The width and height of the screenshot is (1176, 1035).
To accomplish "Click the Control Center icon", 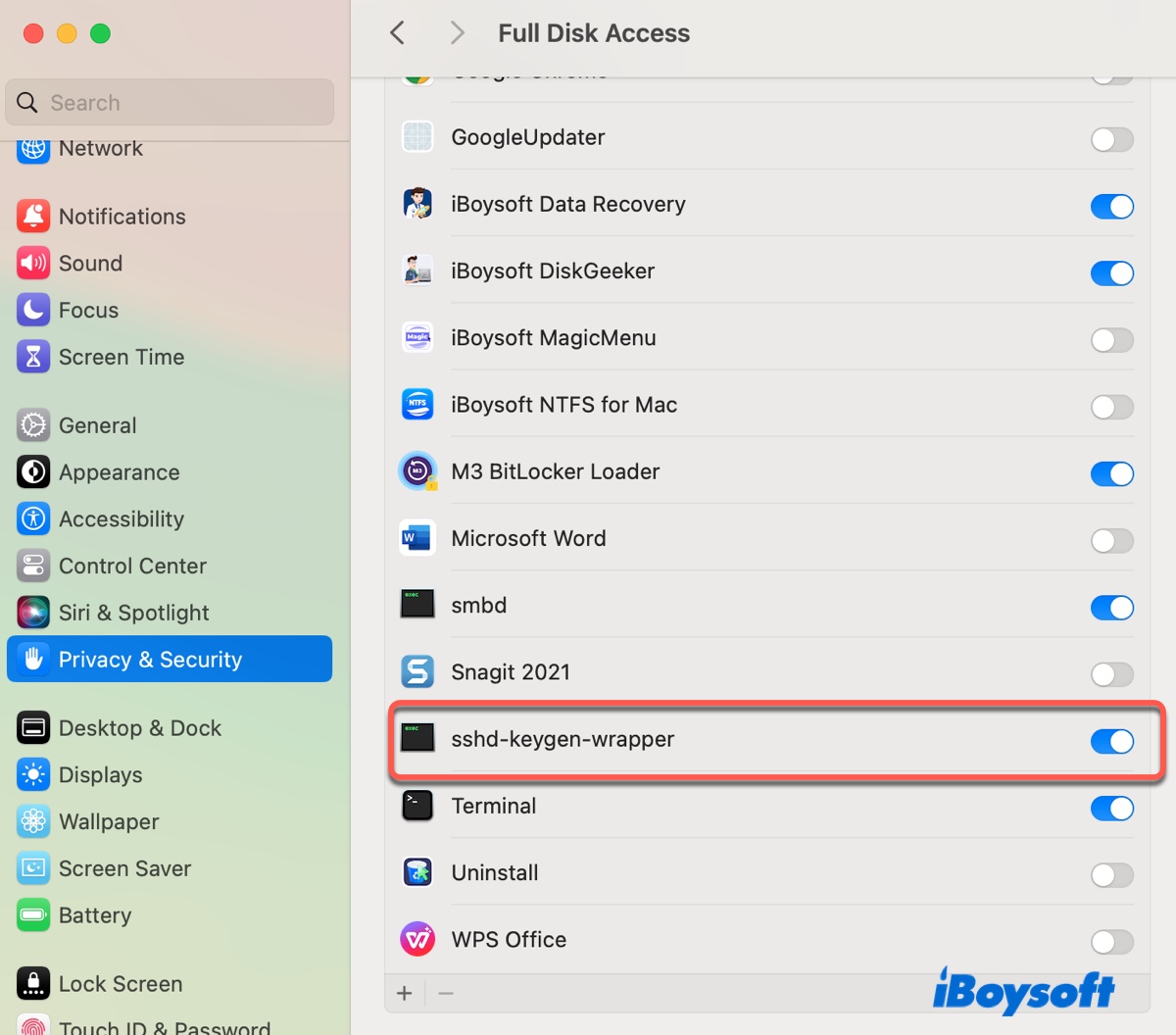I will [x=33, y=566].
